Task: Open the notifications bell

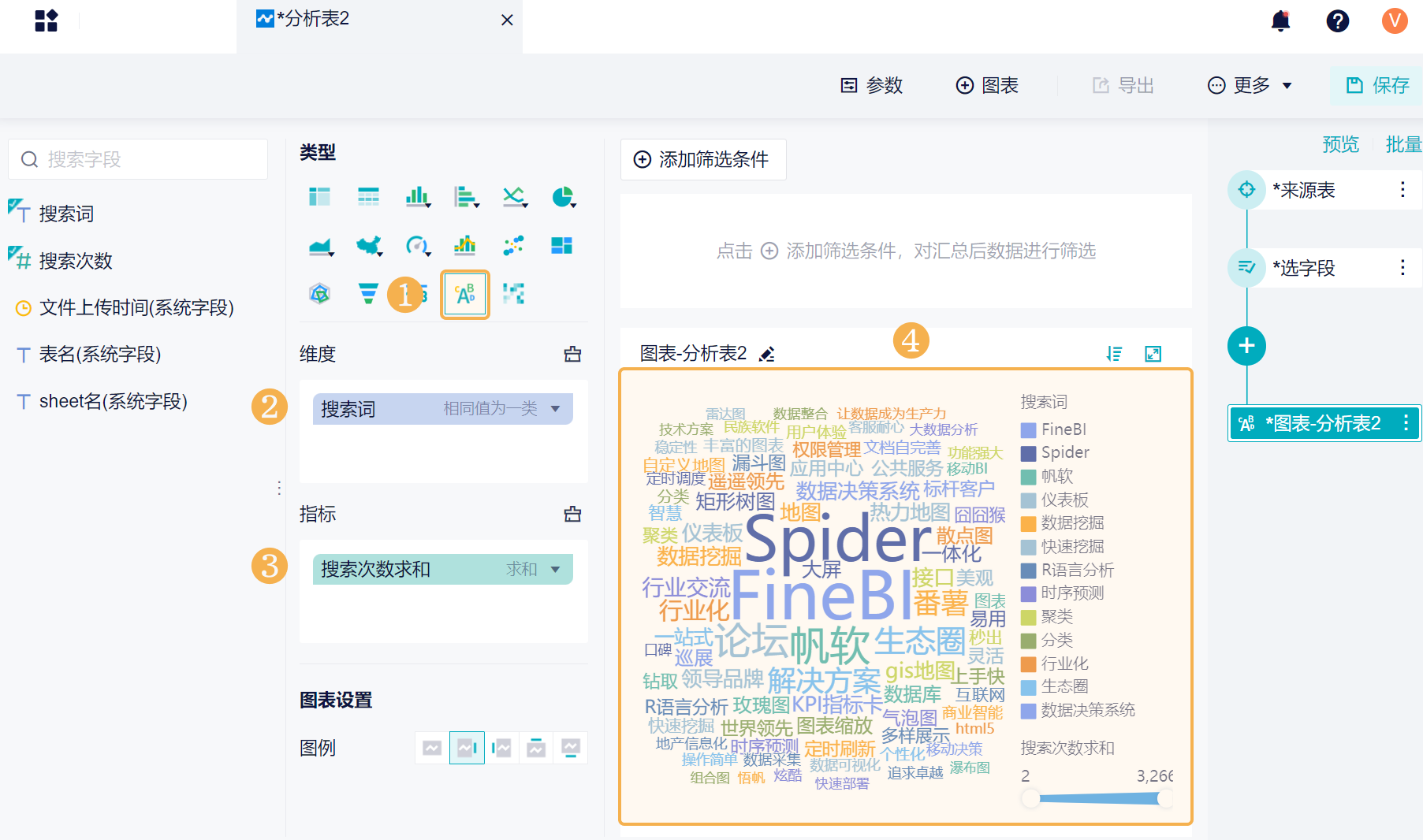Action: click(1281, 20)
